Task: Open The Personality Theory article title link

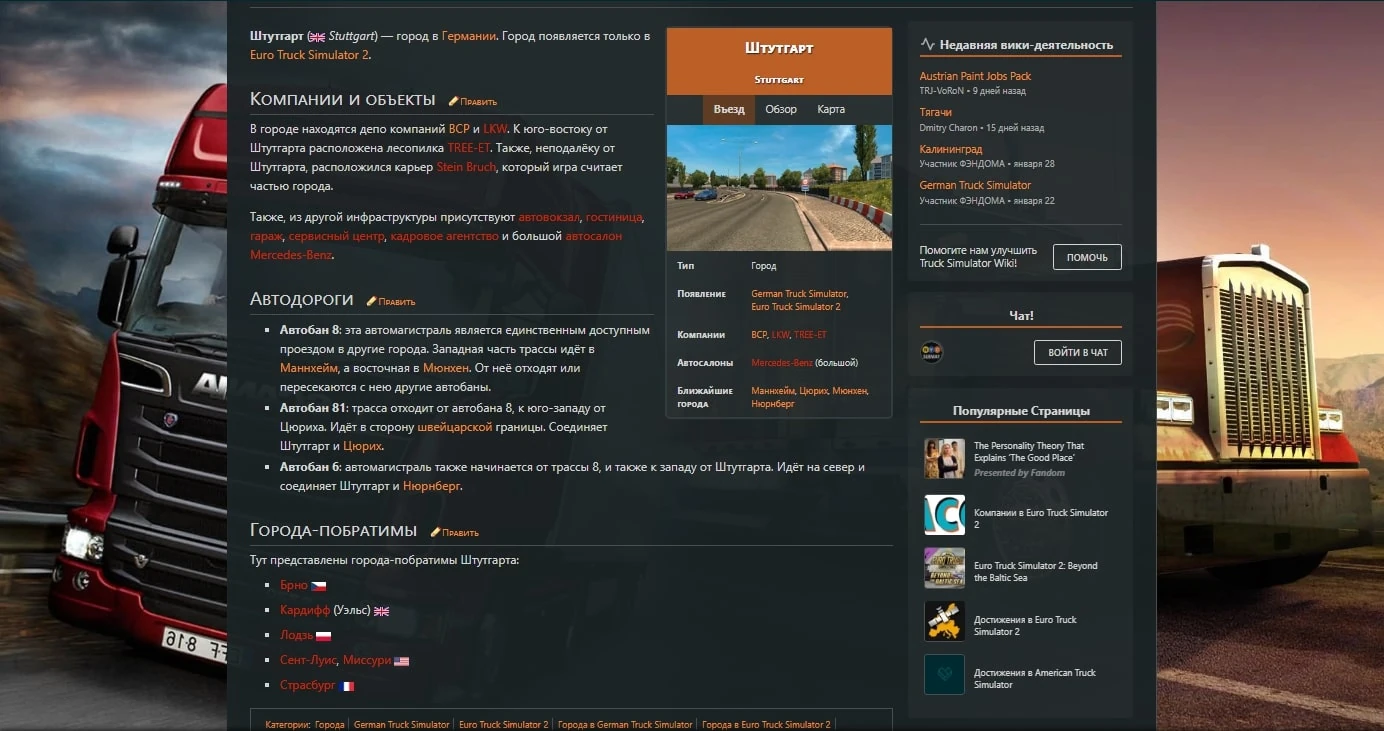Action: [x=1029, y=452]
